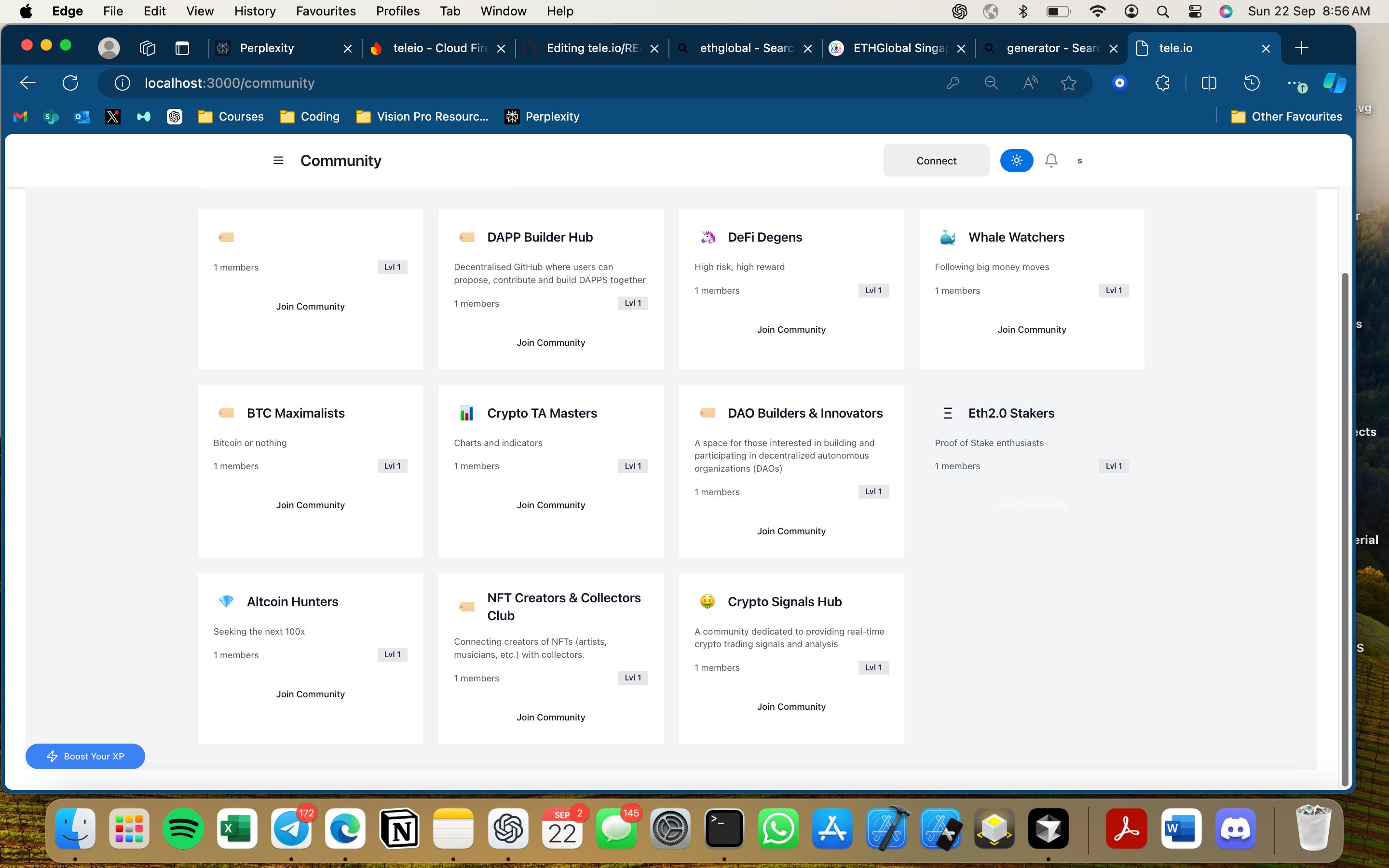The height and width of the screenshot is (868, 1389).
Task: Open the Perplexity bookmark
Action: pos(542,117)
